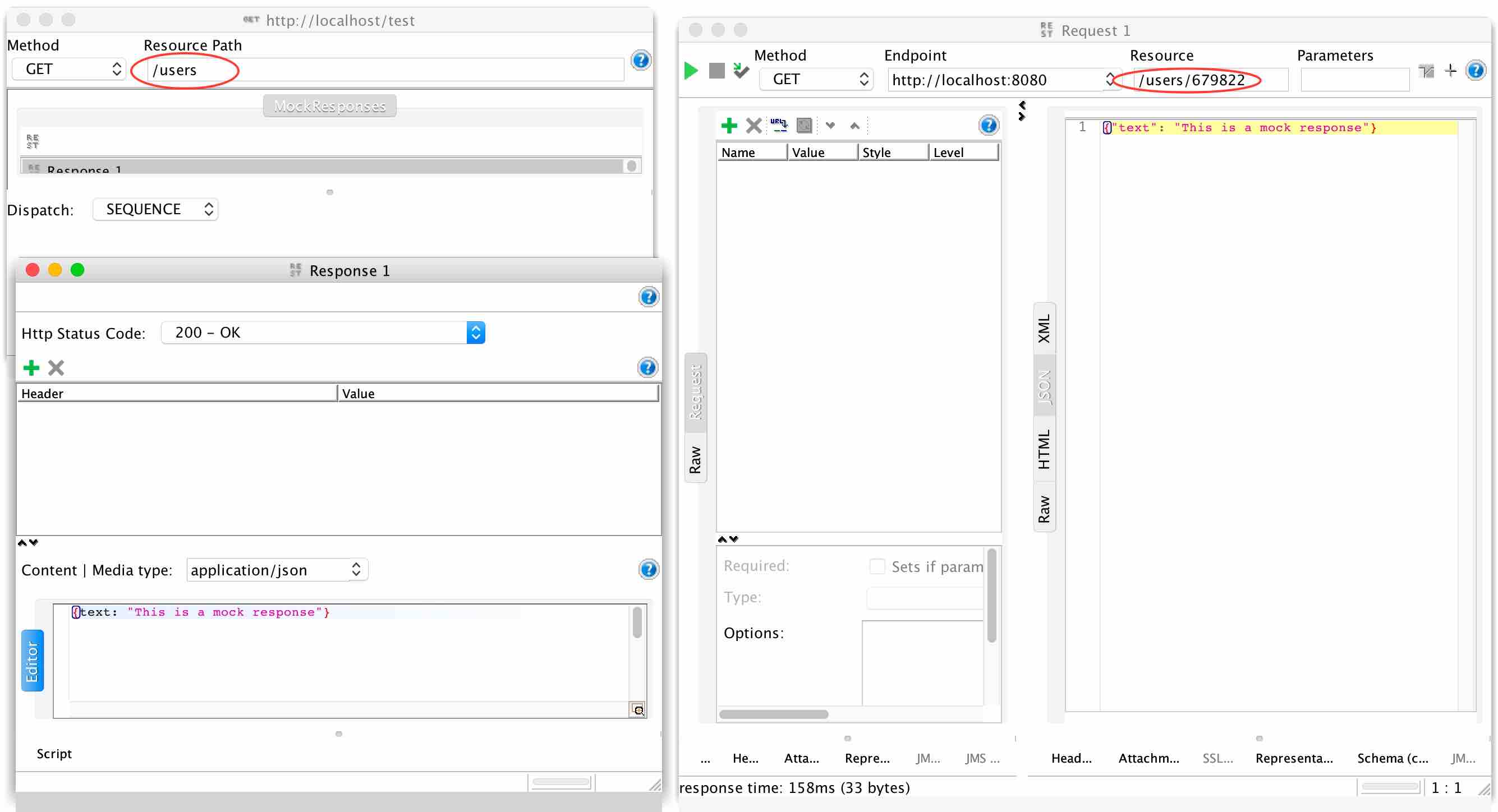Add a header in Response 1
Image resolution: width=1498 pixels, height=812 pixels.
pos(31,367)
